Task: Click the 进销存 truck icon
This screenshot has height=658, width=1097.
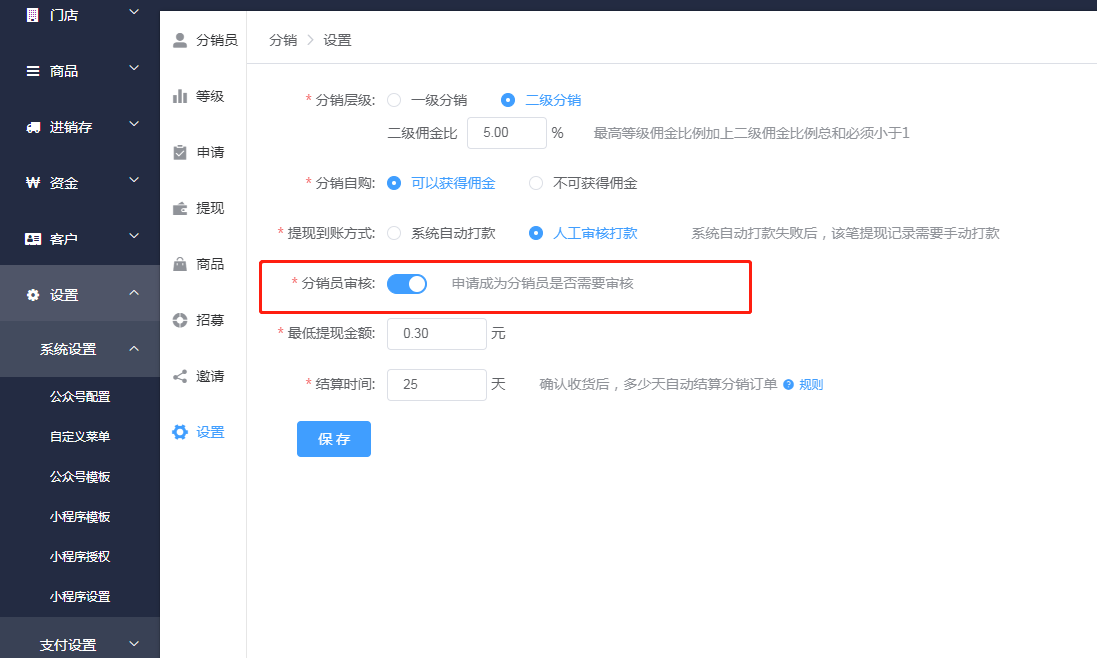Action: [x=33, y=127]
